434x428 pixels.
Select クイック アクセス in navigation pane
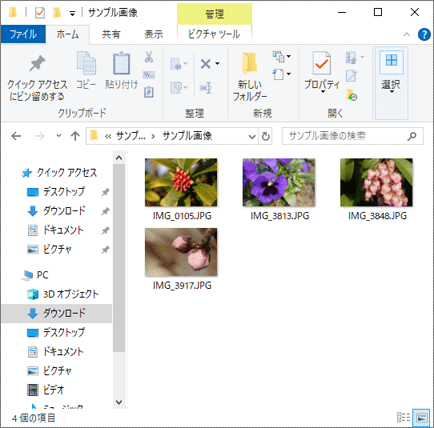point(59,173)
